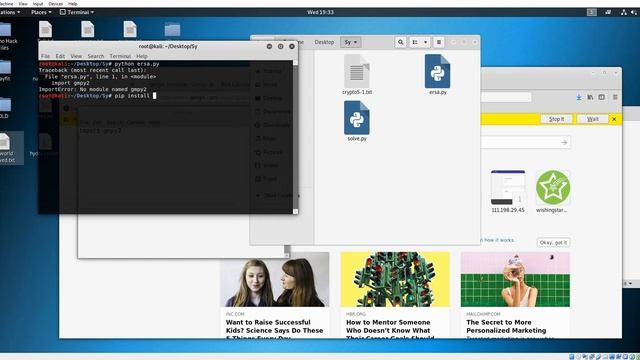Open the Files hamburger menu
Image resolution: width=640 pixels, height=360 pixels.
coord(439,42)
